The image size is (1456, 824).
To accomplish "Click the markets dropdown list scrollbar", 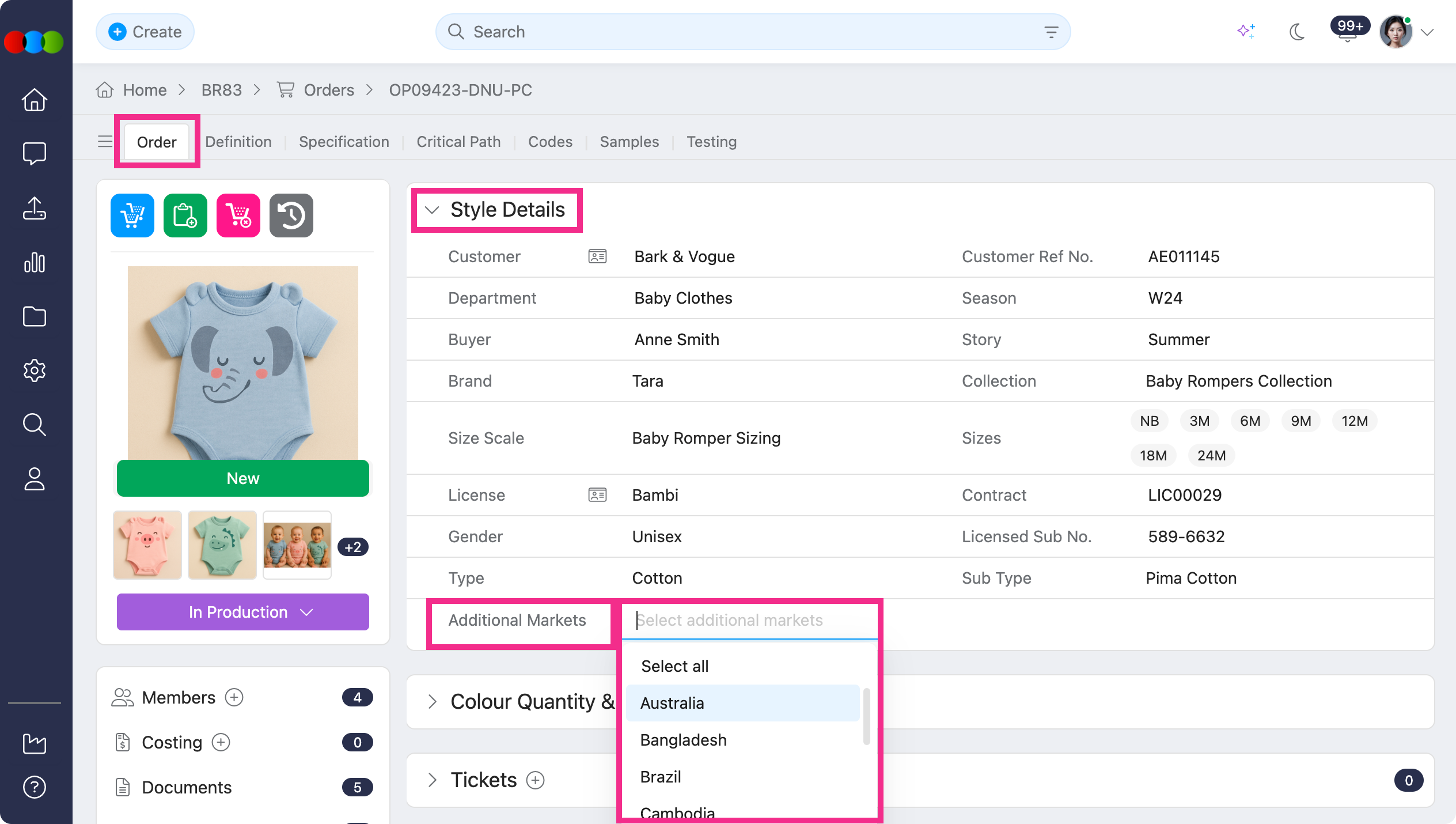I will pos(866,717).
